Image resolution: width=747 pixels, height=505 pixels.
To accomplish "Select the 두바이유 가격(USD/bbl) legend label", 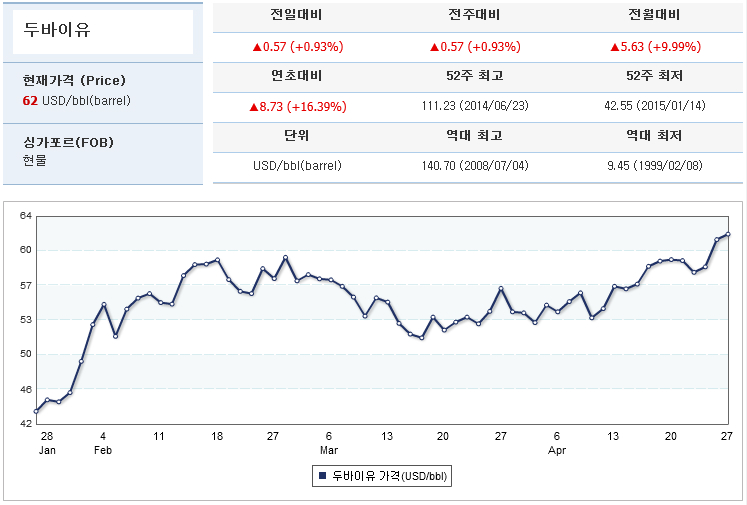I will point(391,477).
